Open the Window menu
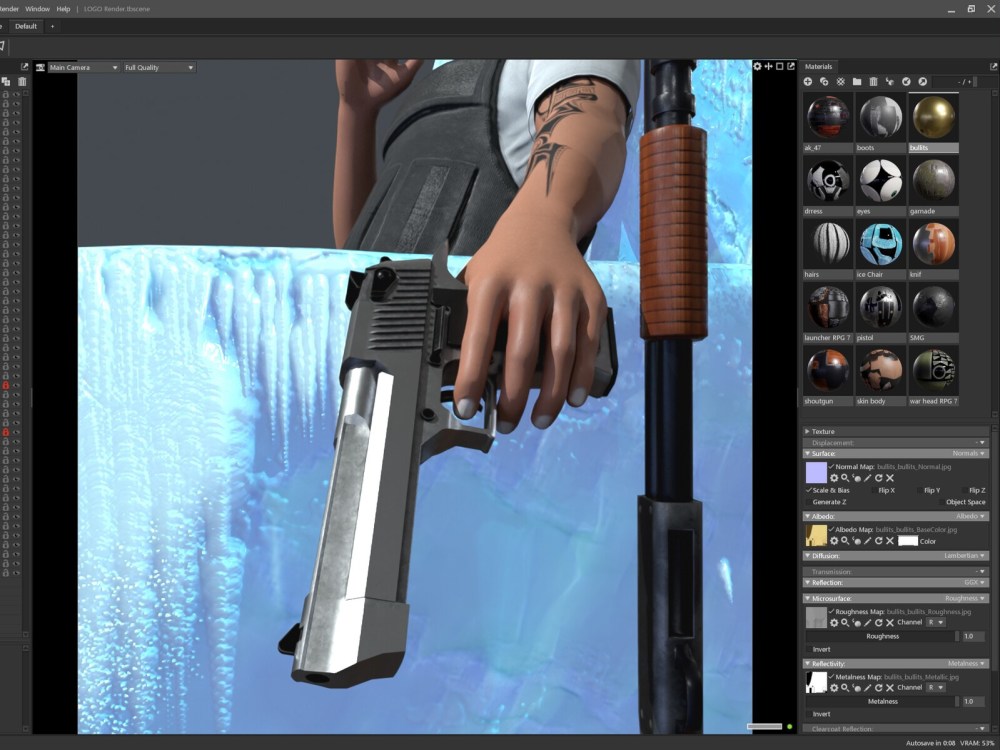This screenshot has width=1000, height=750. (38, 9)
